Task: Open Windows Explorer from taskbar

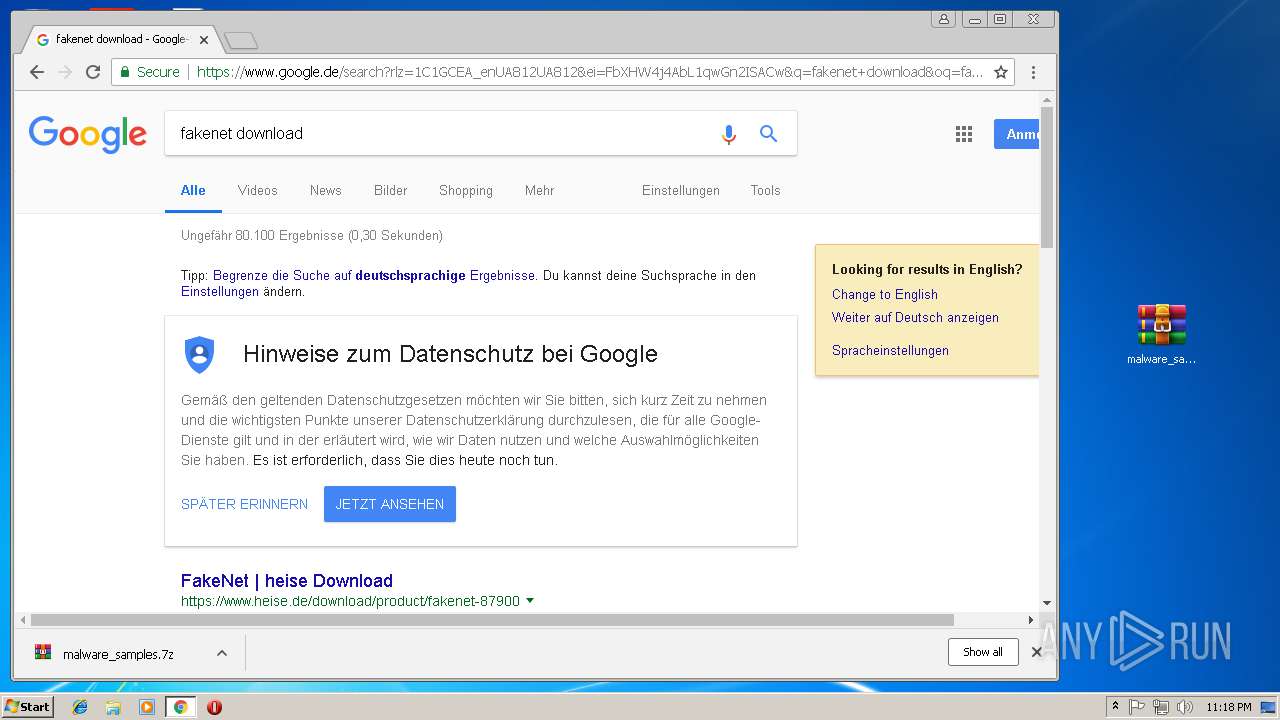Action: pos(113,707)
